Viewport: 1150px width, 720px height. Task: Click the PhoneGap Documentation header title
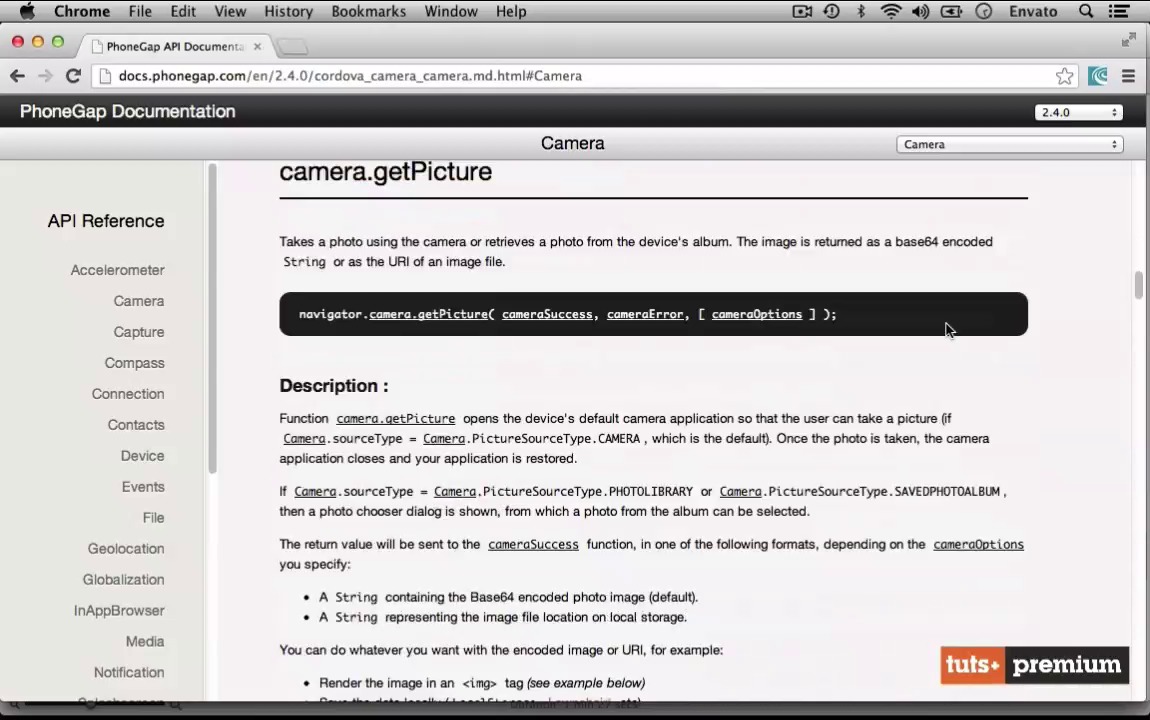point(128,111)
